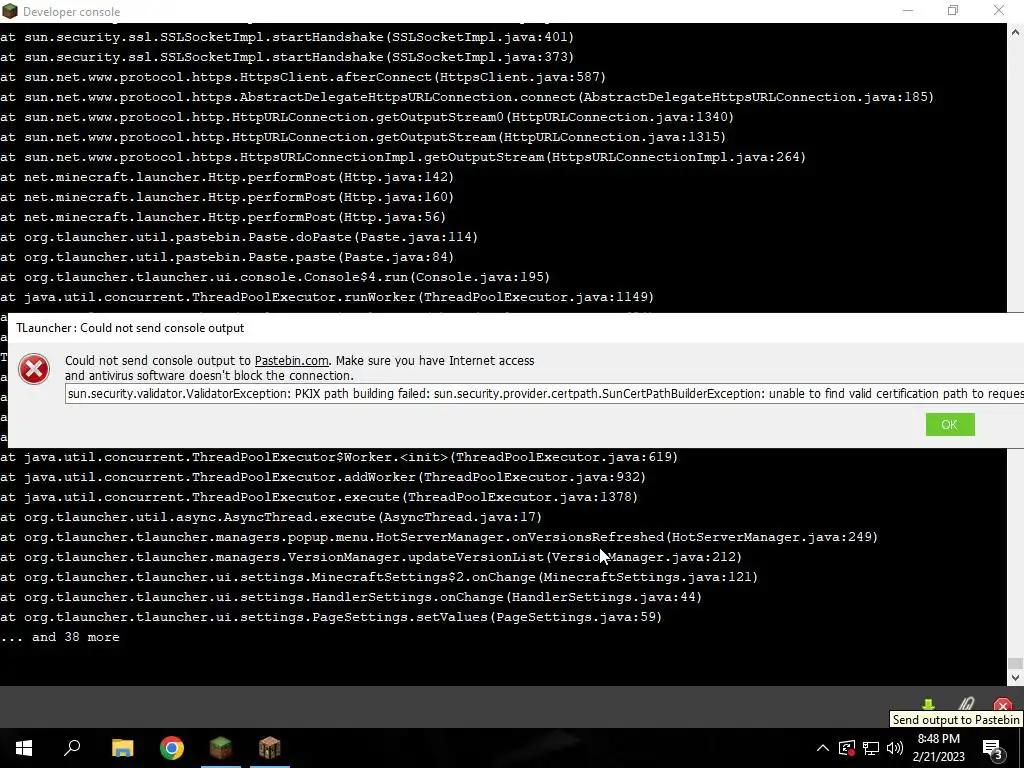Click the paperclip icon in the console toolbar
This screenshot has width=1024, height=768.
[x=966, y=705]
